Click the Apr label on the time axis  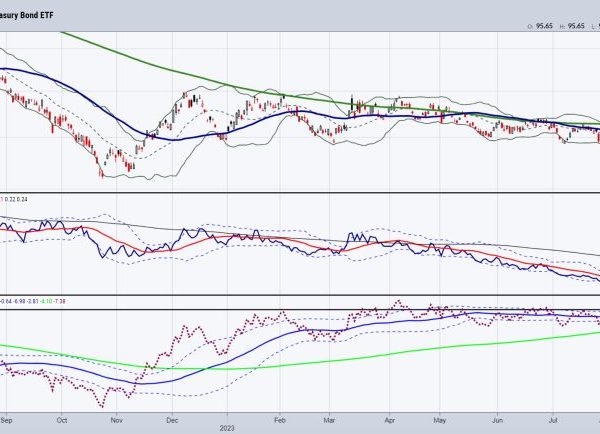(x=390, y=420)
